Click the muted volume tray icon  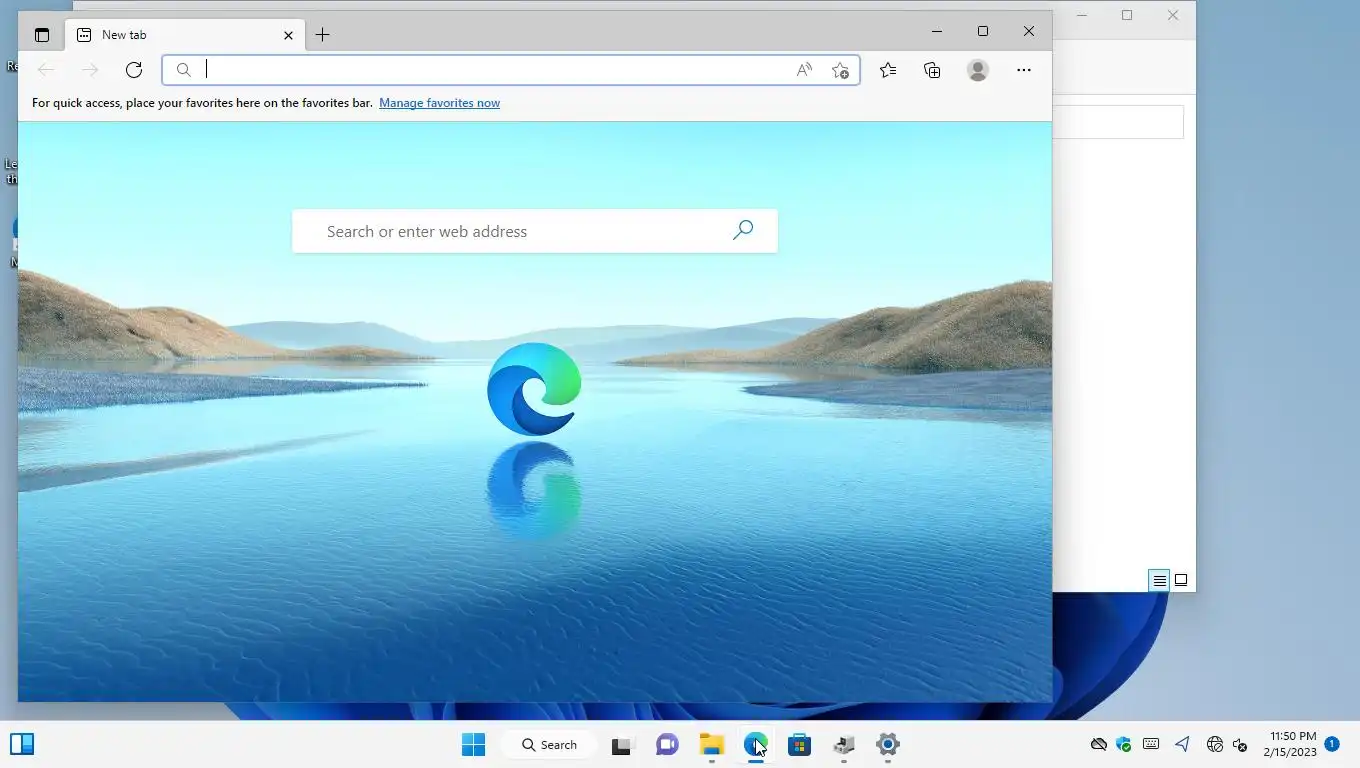pos(1240,744)
